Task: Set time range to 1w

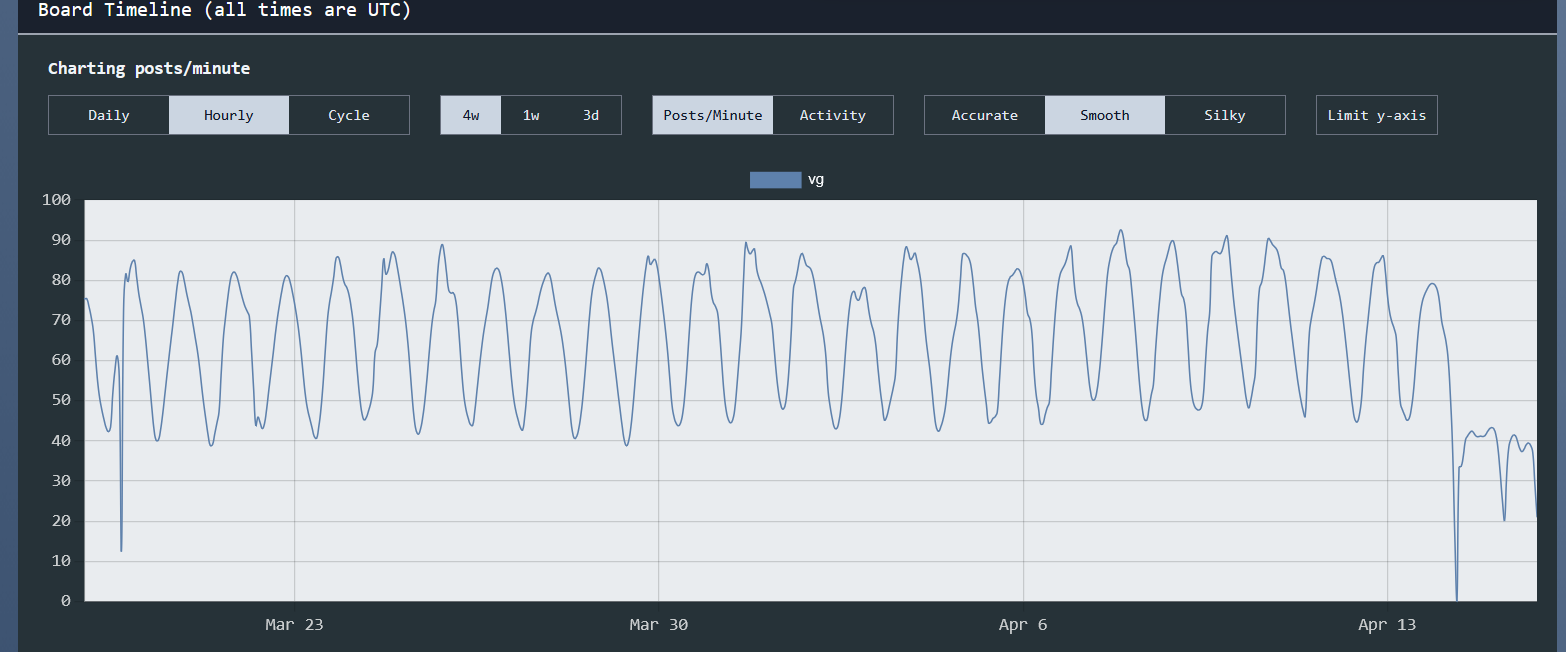Action: tap(531, 115)
